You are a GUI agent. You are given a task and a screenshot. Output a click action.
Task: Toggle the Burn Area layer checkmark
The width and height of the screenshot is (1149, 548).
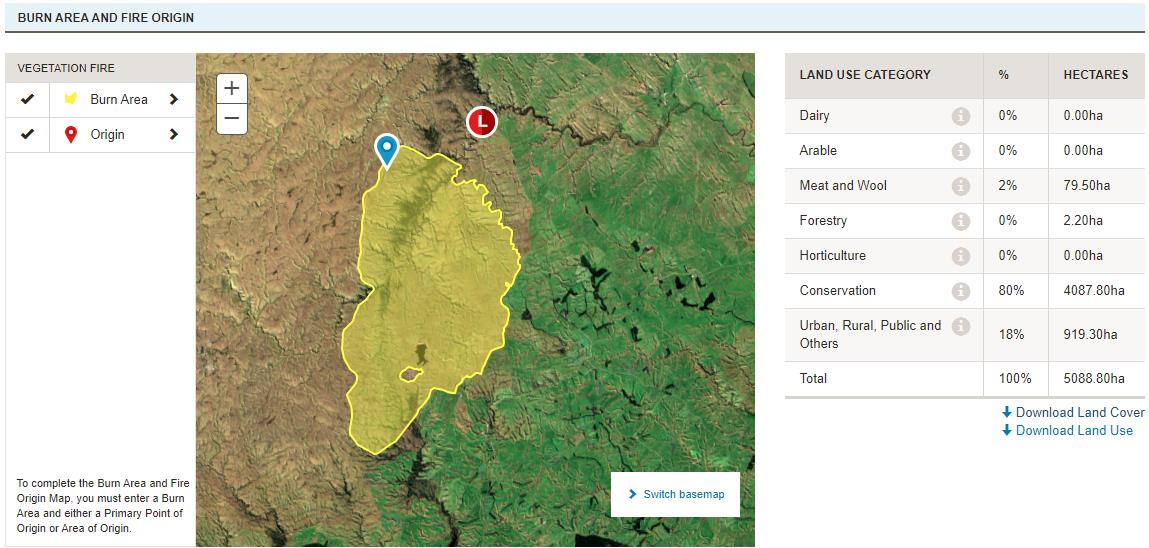28,99
